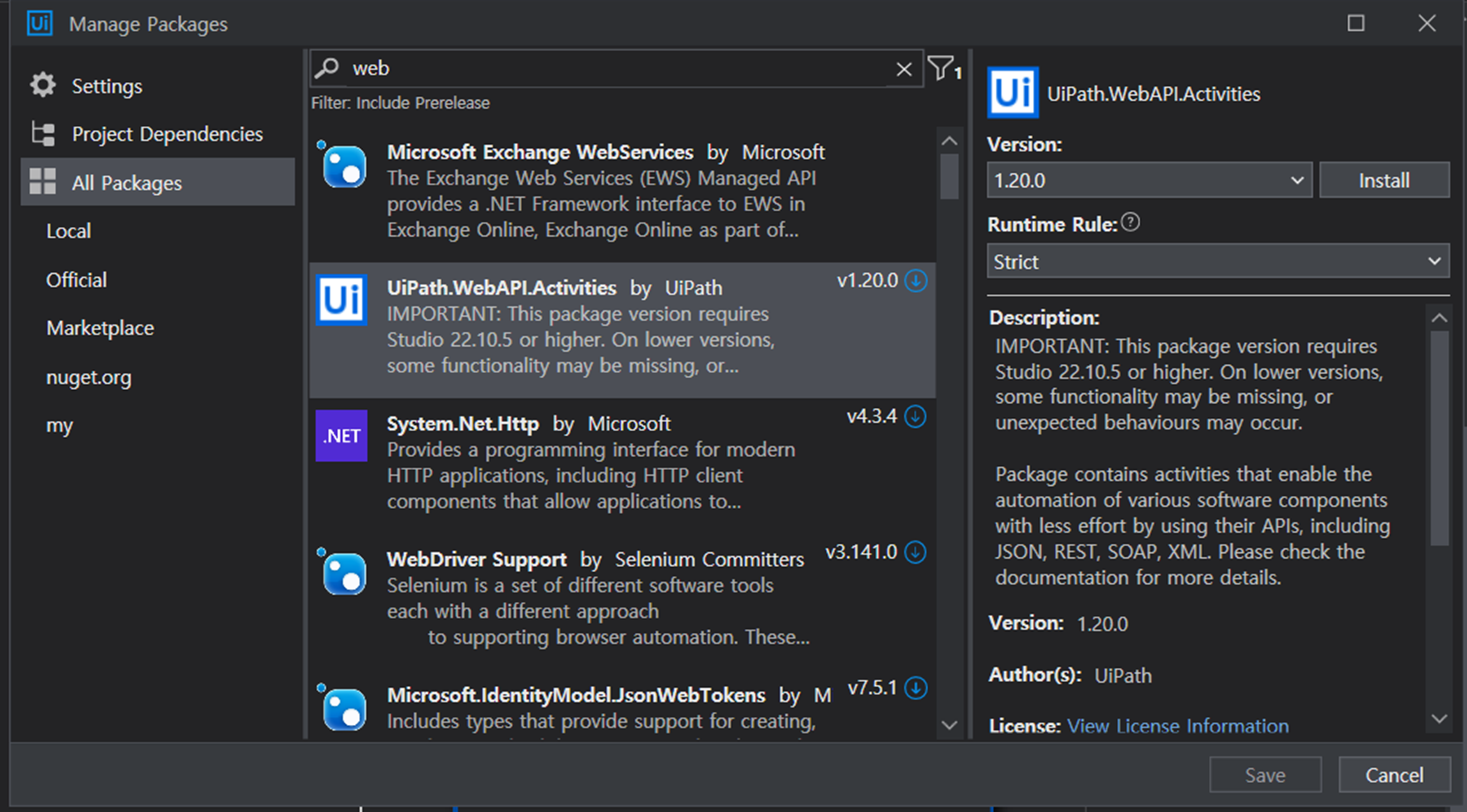Click the v3.141.0 version label
Image resolution: width=1467 pixels, height=812 pixels.
[x=862, y=552]
